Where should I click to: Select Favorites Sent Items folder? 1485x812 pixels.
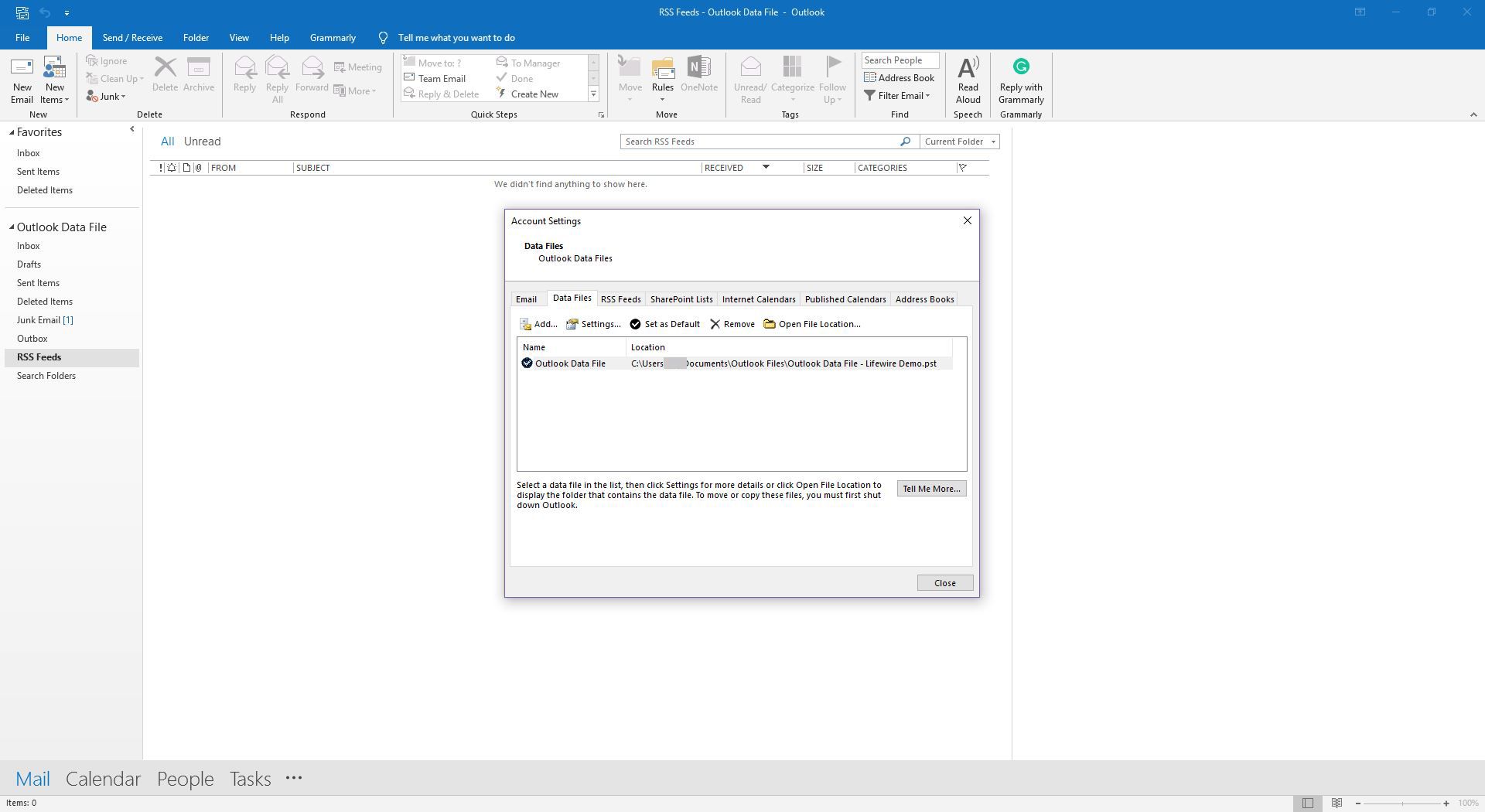(x=38, y=172)
